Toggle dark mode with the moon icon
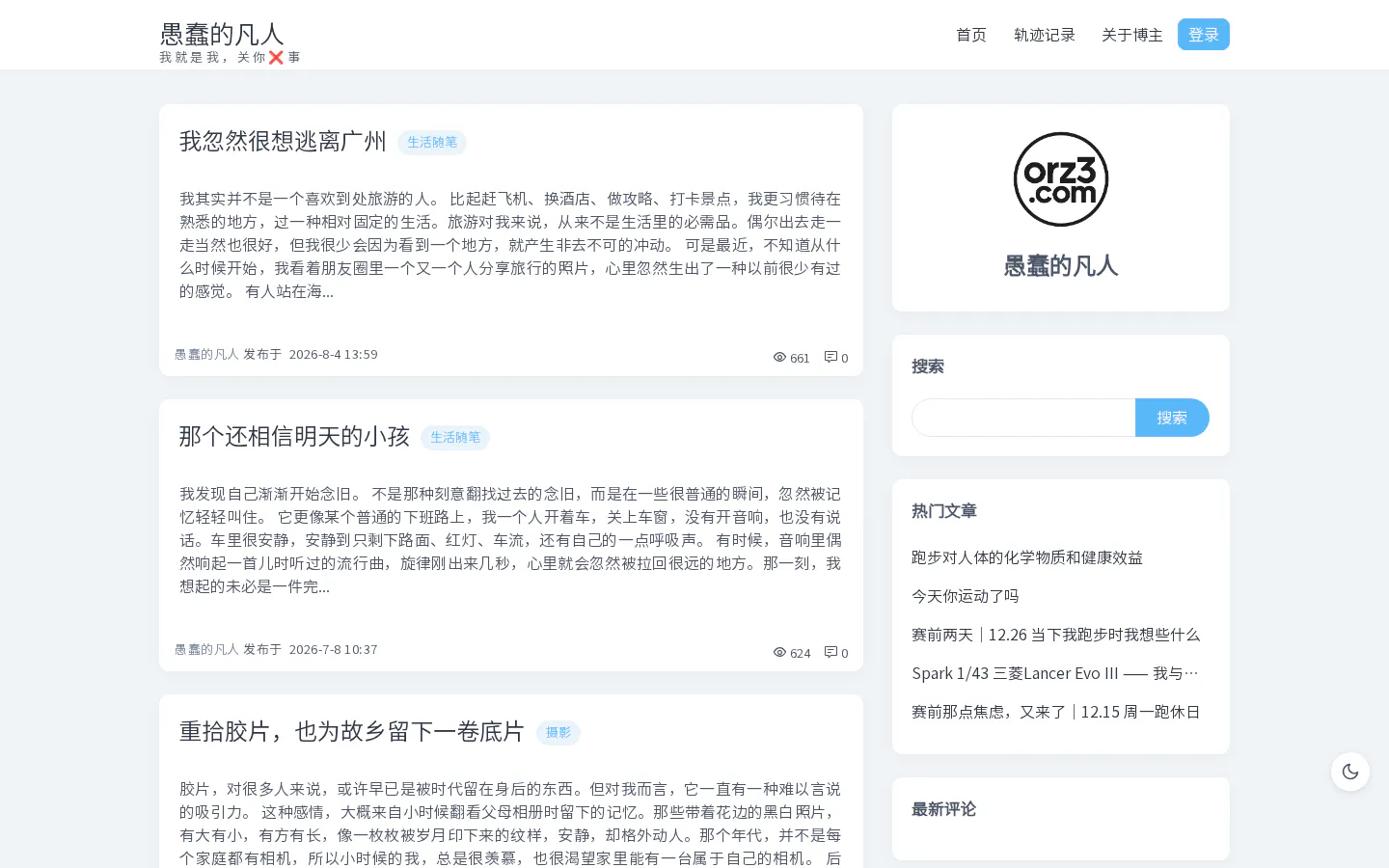 click(1349, 772)
